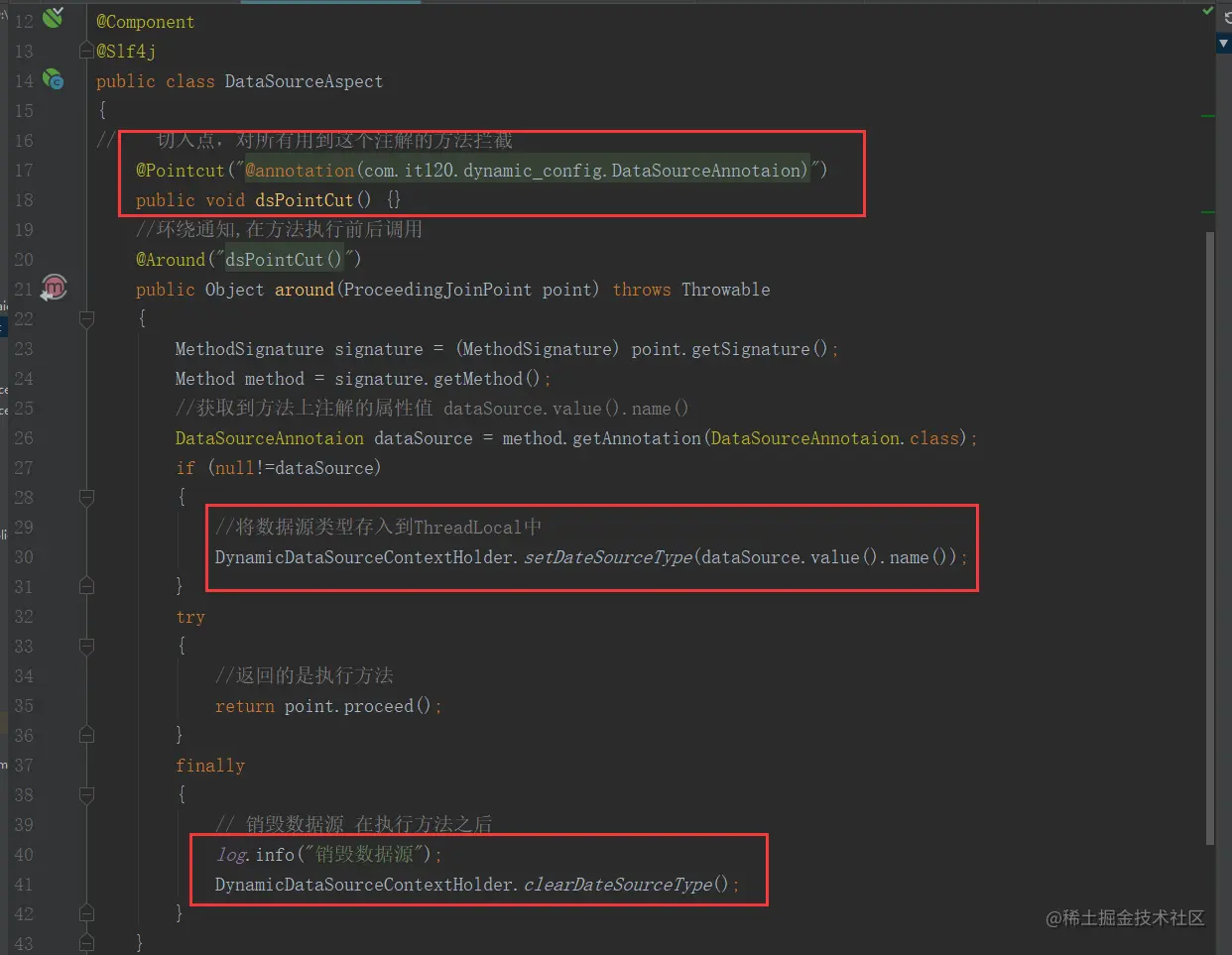Image resolution: width=1232 pixels, height=955 pixels.
Task: Click DataSourceAnnotaion.class argument on line 26
Action: tap(835, 438)
